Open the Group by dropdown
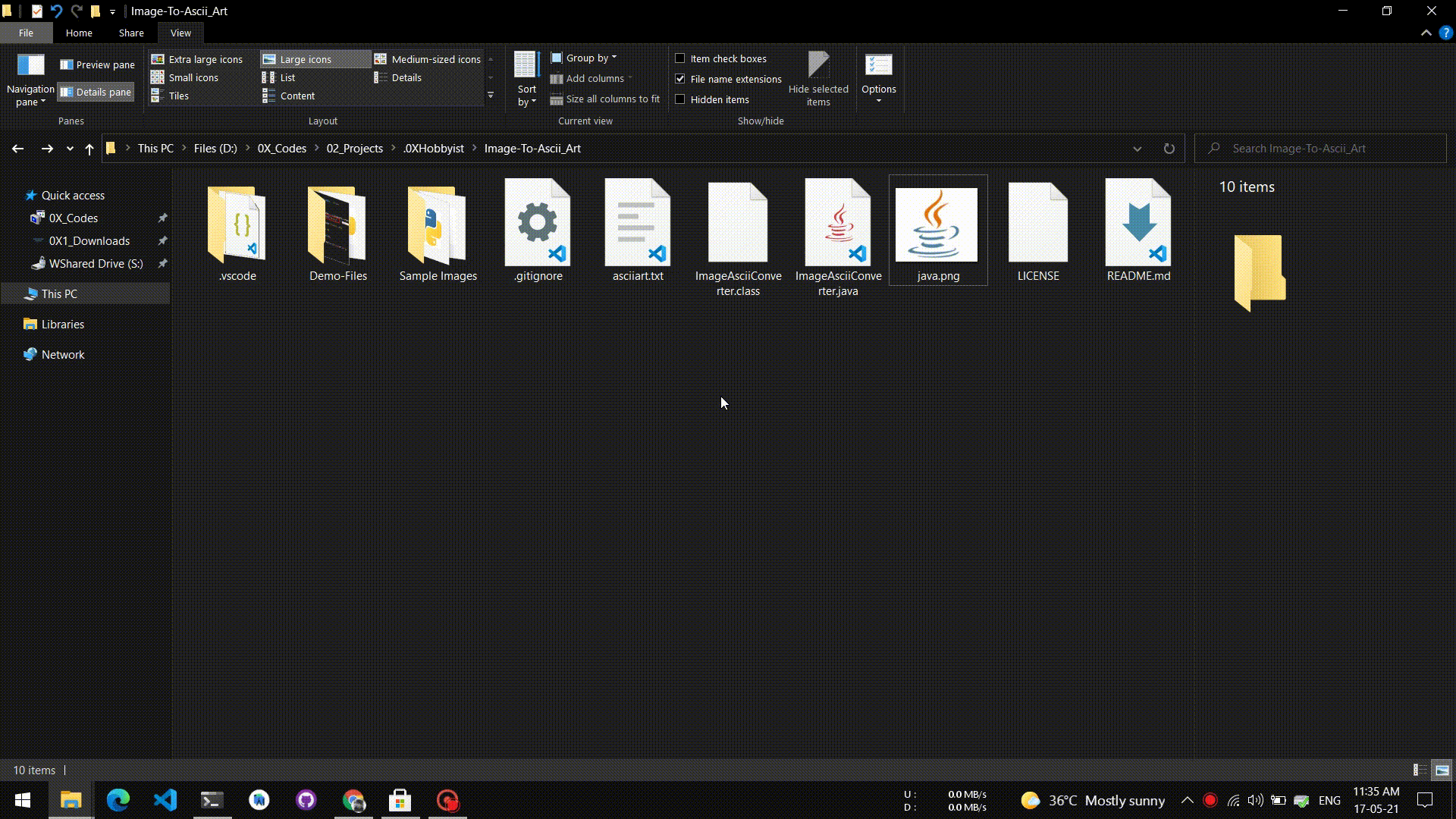This screenshot has height=819, width=1456. [x=584, y=58]
